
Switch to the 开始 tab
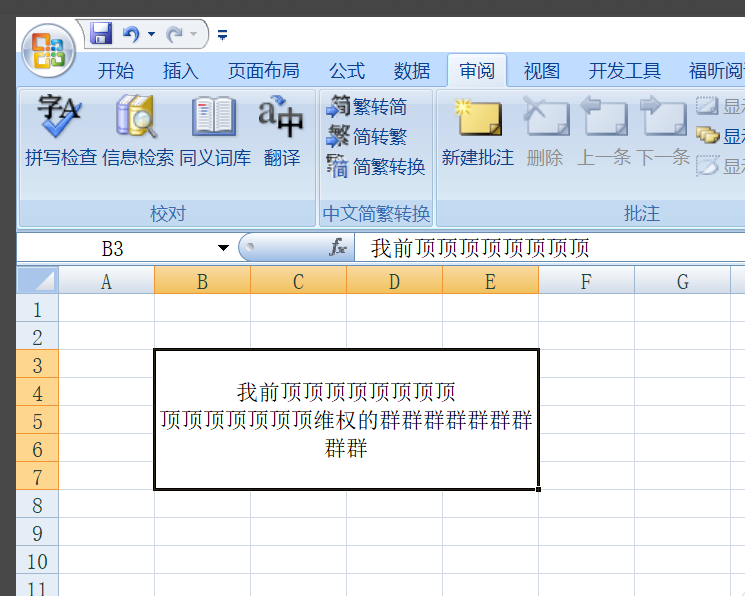pyautogui.click(x=116, y=71)
